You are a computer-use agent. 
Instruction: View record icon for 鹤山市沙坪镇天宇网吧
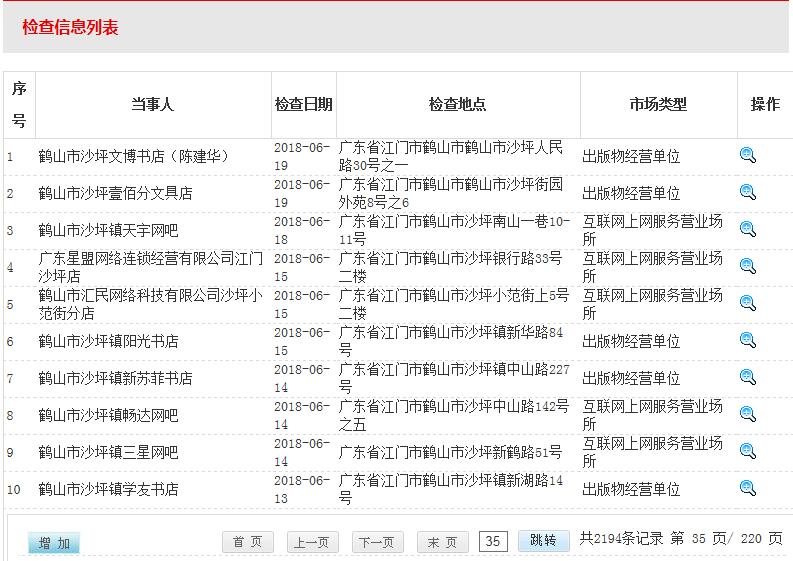747,229
